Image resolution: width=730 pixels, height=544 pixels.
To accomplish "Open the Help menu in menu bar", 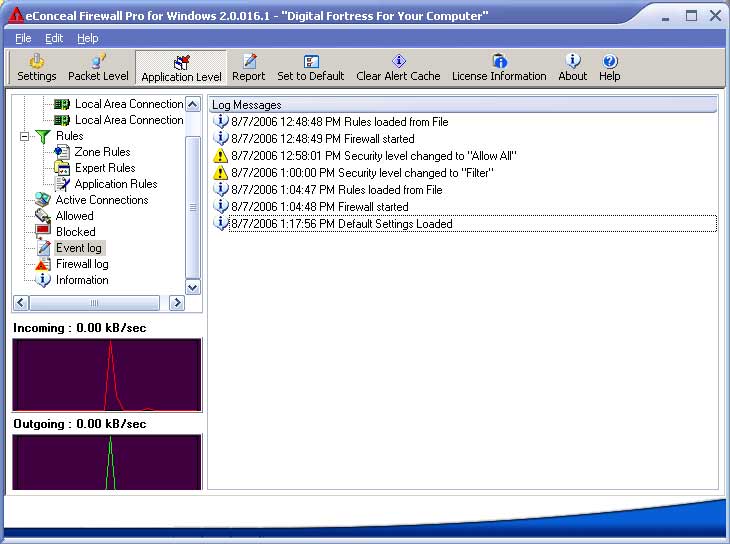I will pos(88,38).
